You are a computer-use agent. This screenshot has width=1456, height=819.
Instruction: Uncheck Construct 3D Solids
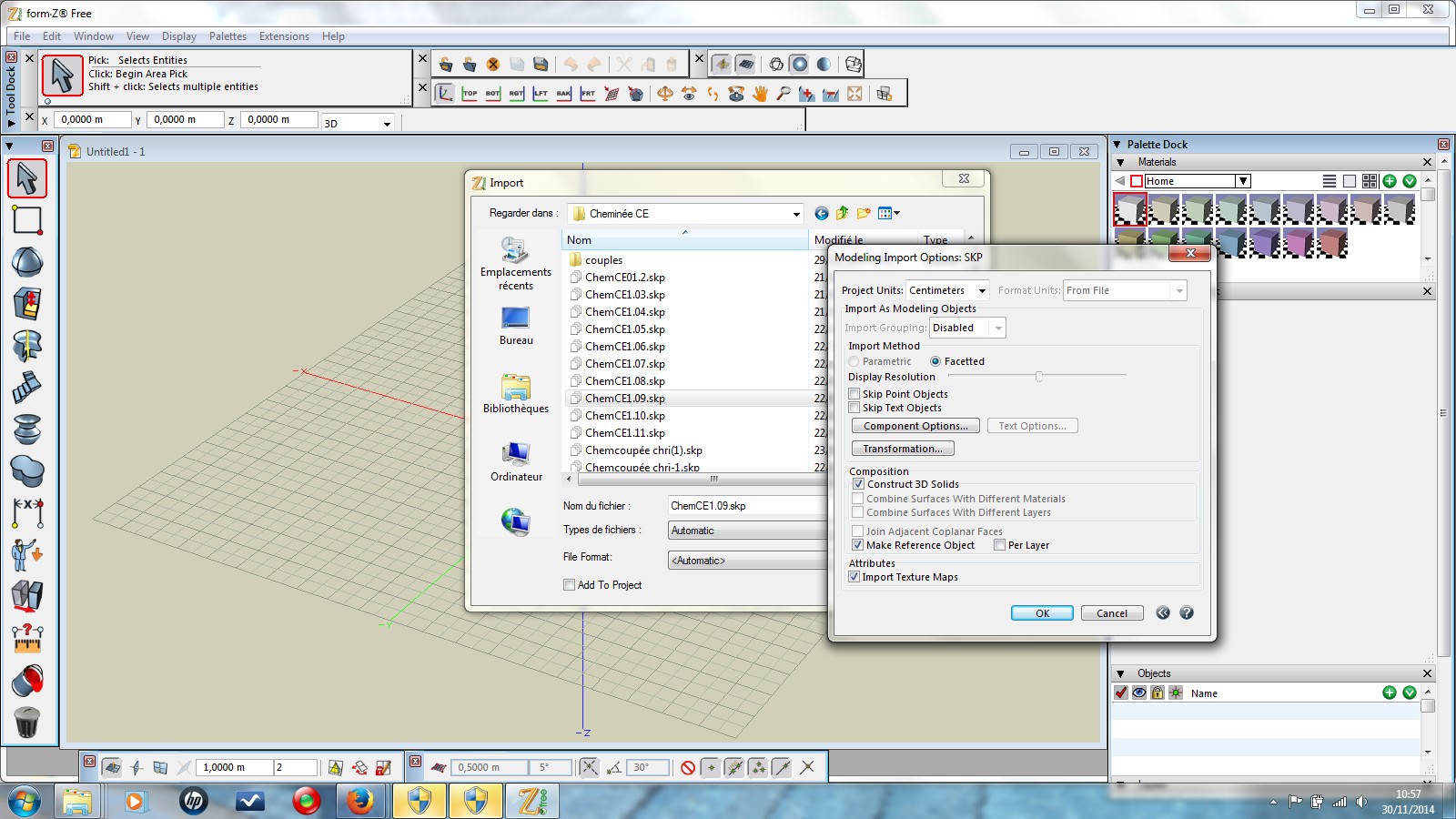coord(858,484)
